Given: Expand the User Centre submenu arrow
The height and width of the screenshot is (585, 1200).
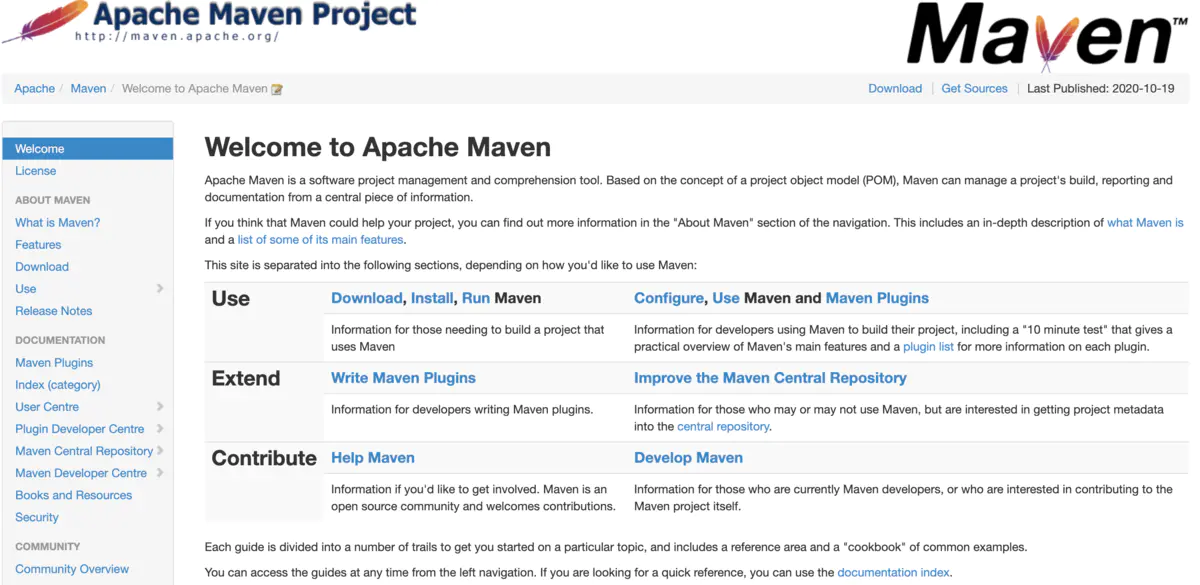Looking at the screenshot, I should (x=160, y=407).
